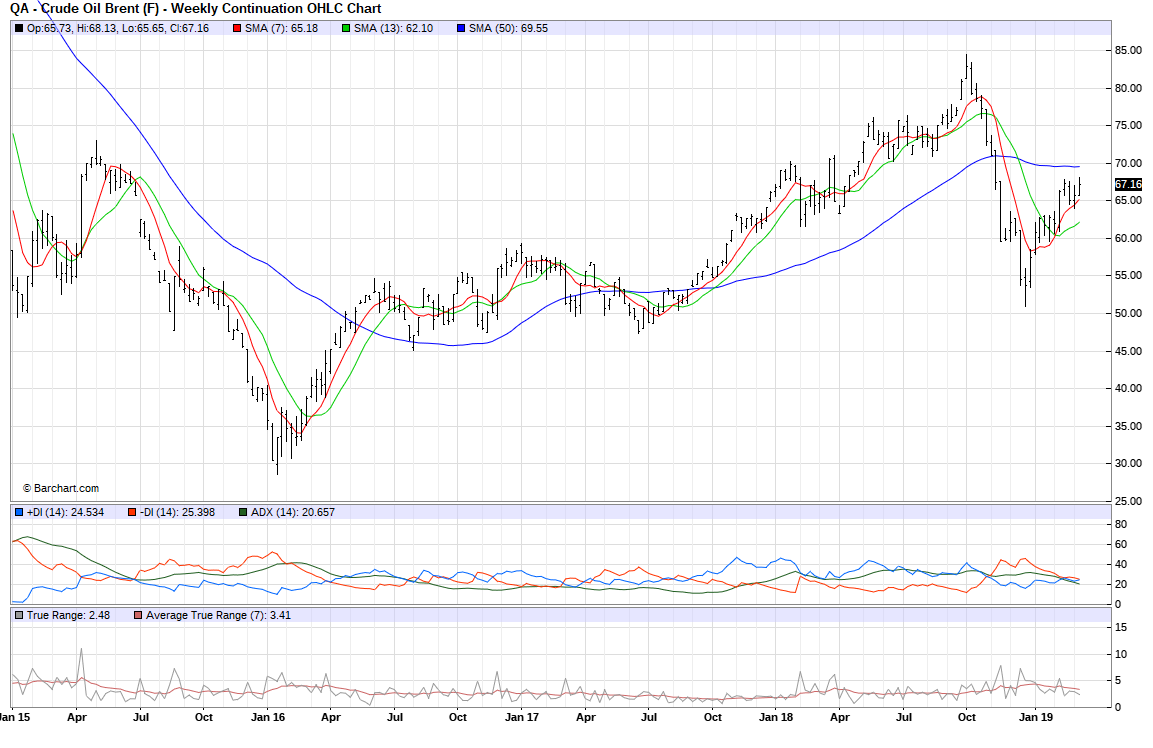This screenshot has height=748, width=1153.
Task: Click the chart title 'QA - Crude Oil Brent'
Action: tap(195, 9)
